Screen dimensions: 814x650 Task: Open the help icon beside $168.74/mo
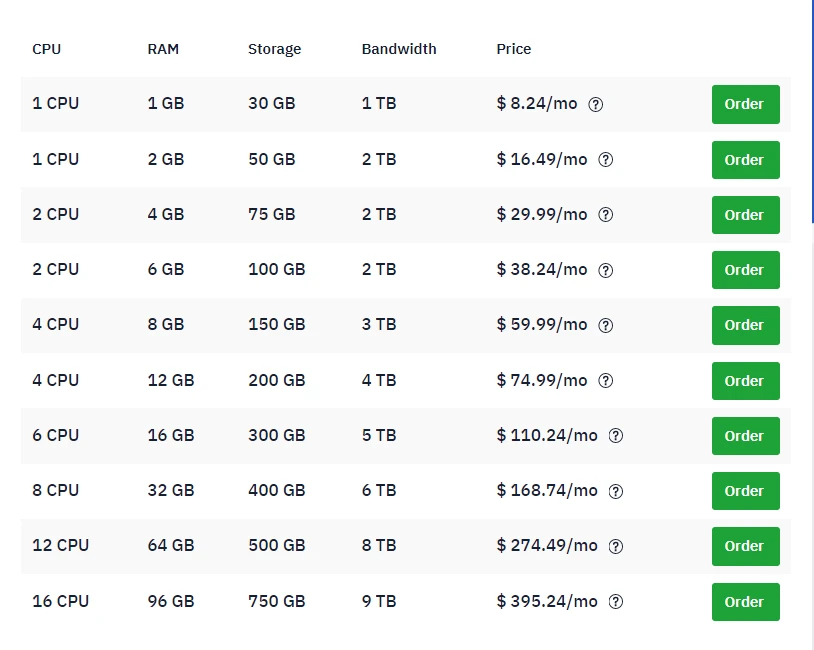[x=615, y=491]
